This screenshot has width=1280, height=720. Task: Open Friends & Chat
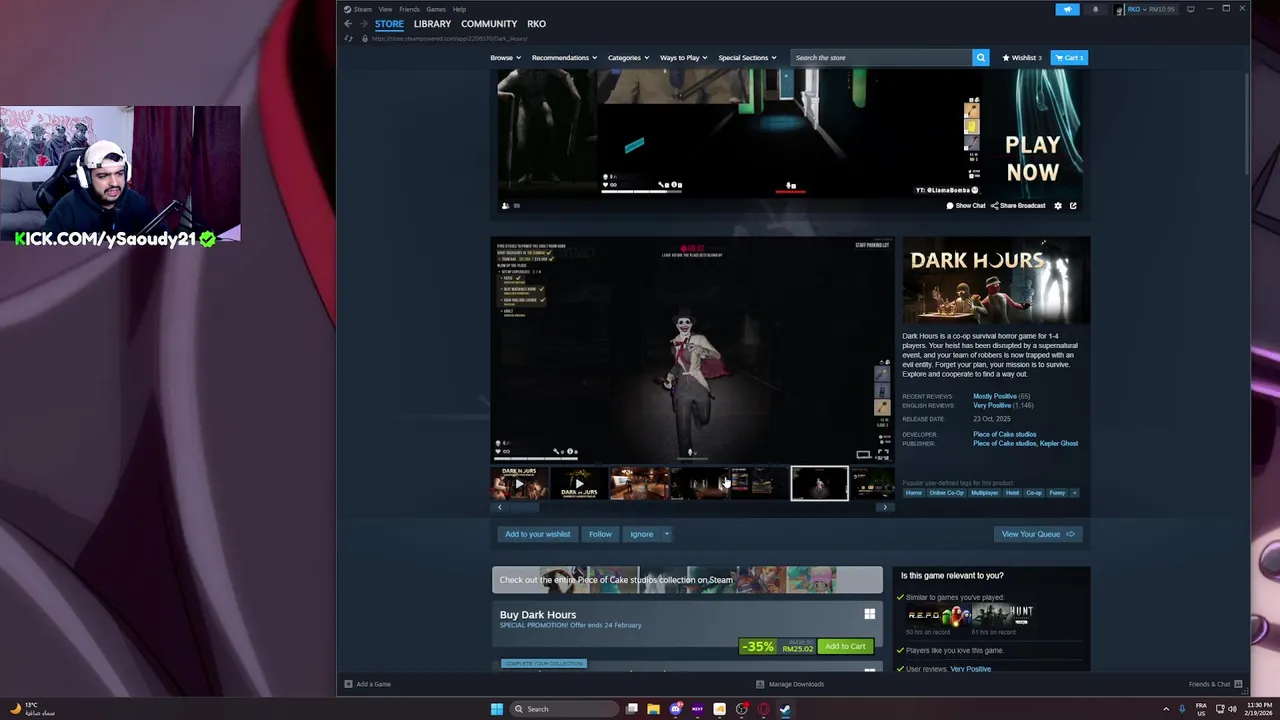click(x=1215, y=684)
